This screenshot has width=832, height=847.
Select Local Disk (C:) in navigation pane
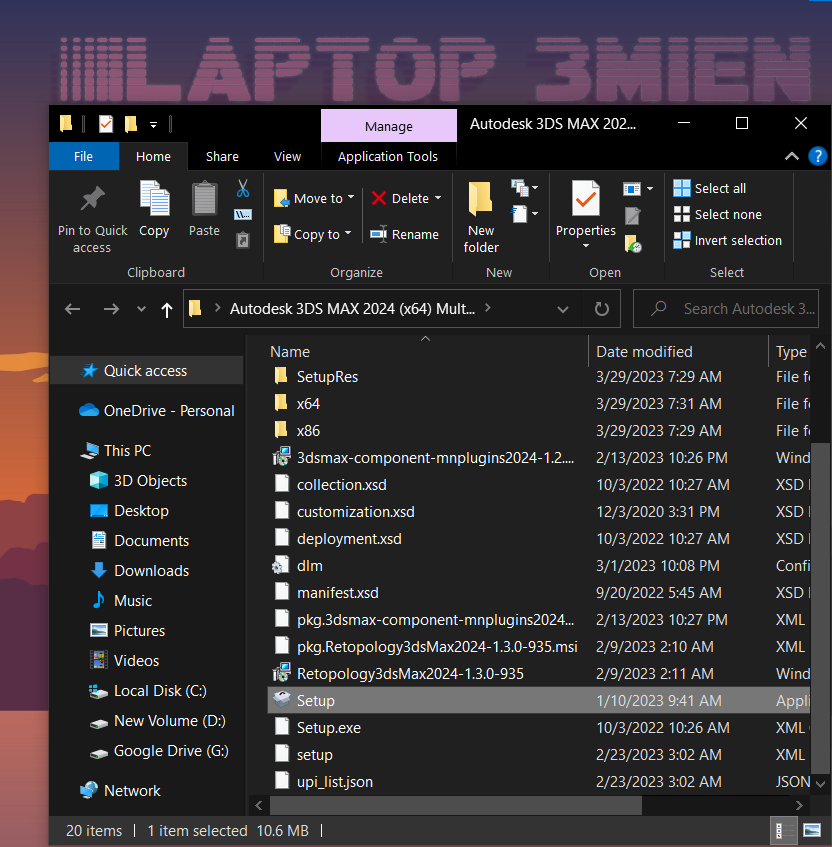pos(160,690)
